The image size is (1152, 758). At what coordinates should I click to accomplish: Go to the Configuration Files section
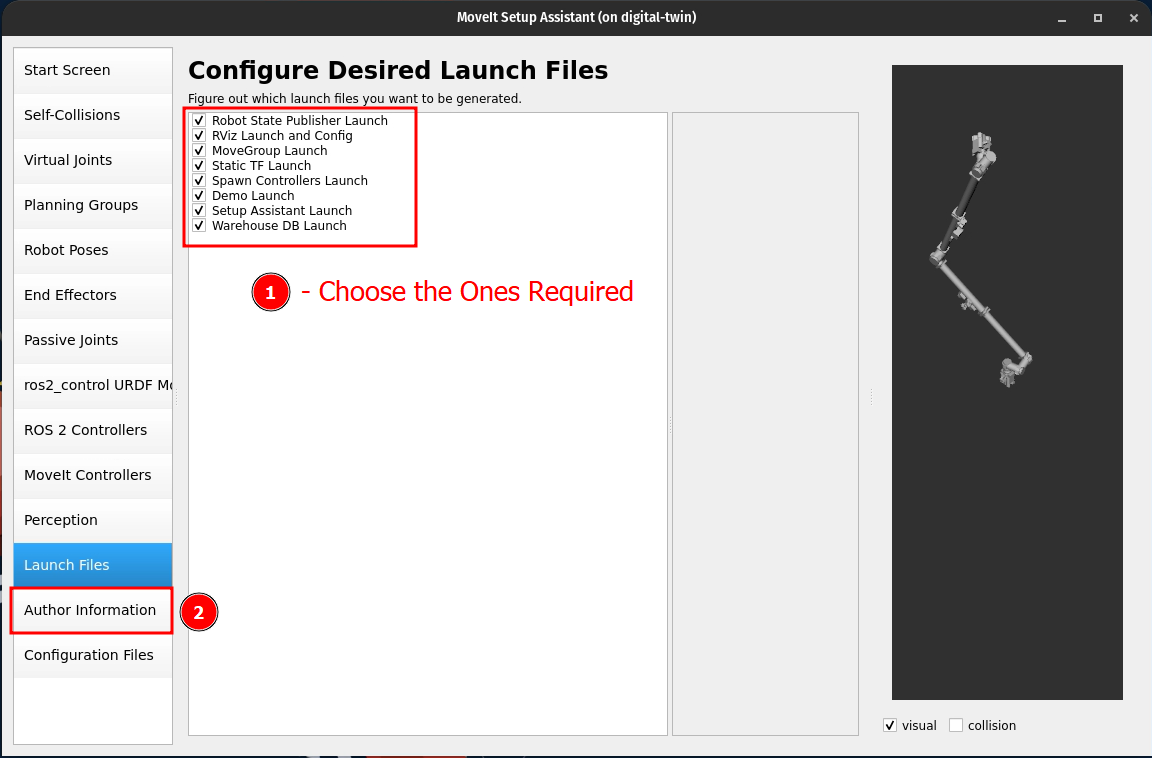click(91, 655)
